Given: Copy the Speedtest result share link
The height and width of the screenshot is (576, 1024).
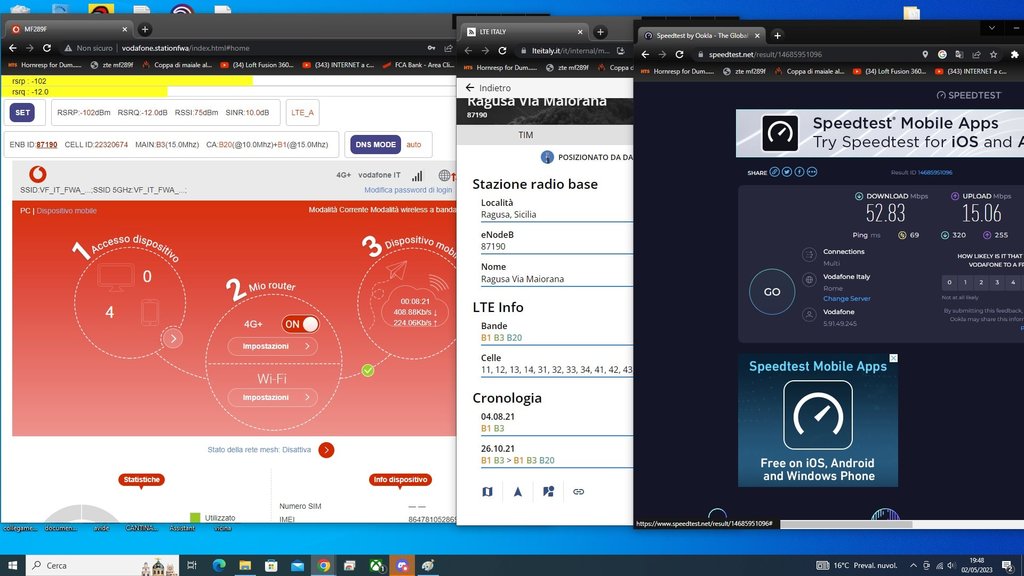Looking at the screenshot, I should click(x=775, y=172).
